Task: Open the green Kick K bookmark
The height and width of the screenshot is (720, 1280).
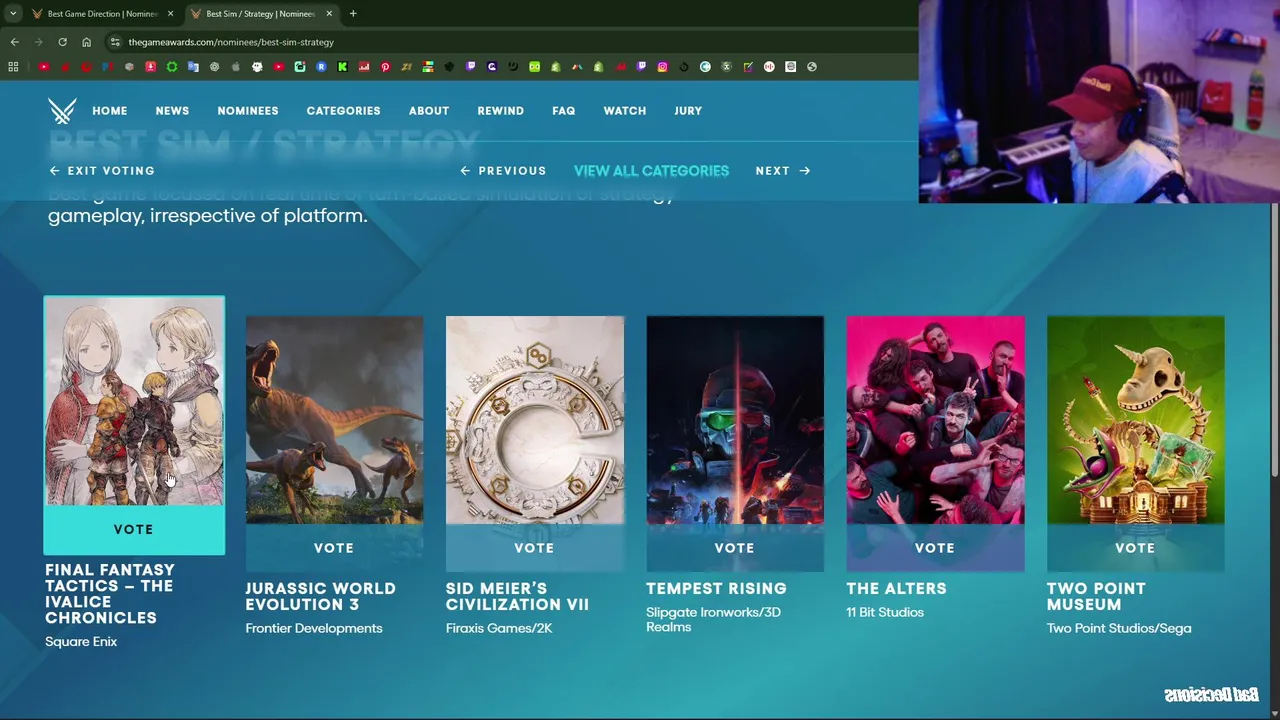Action: (x=342, y=67)
